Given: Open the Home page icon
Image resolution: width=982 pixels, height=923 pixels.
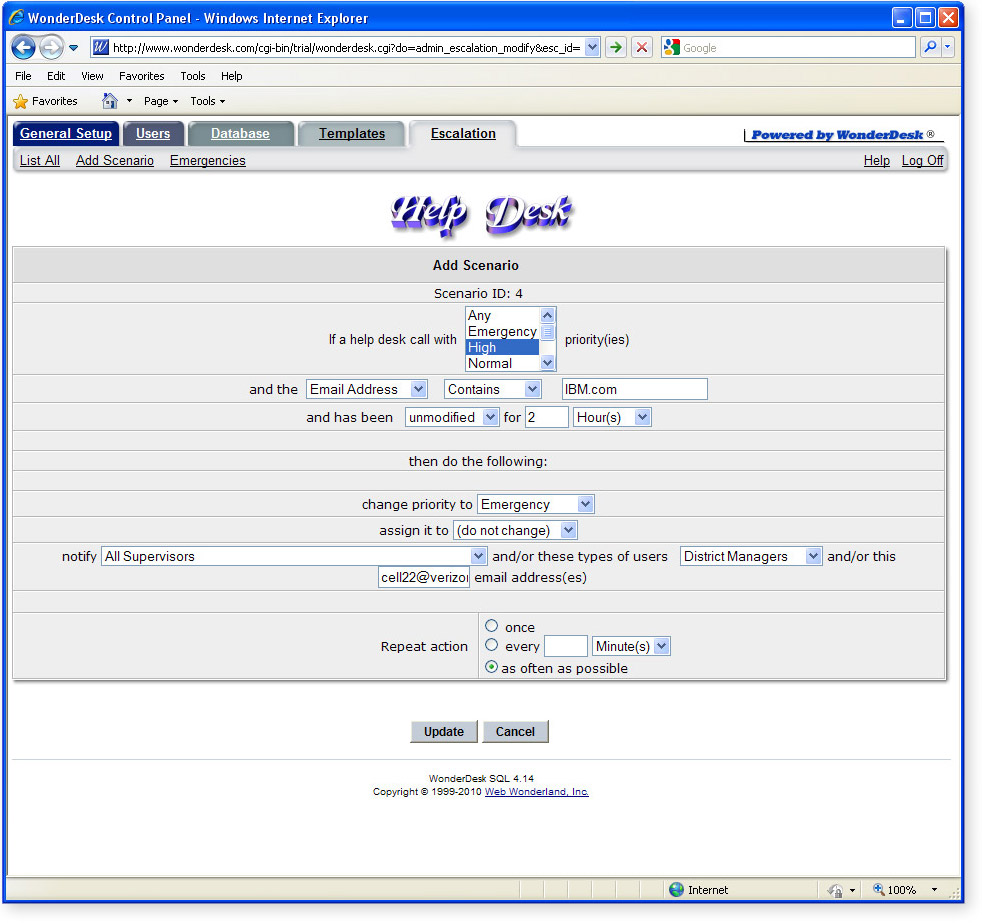Looking at the screenshot, I should [x=110, y=101].
